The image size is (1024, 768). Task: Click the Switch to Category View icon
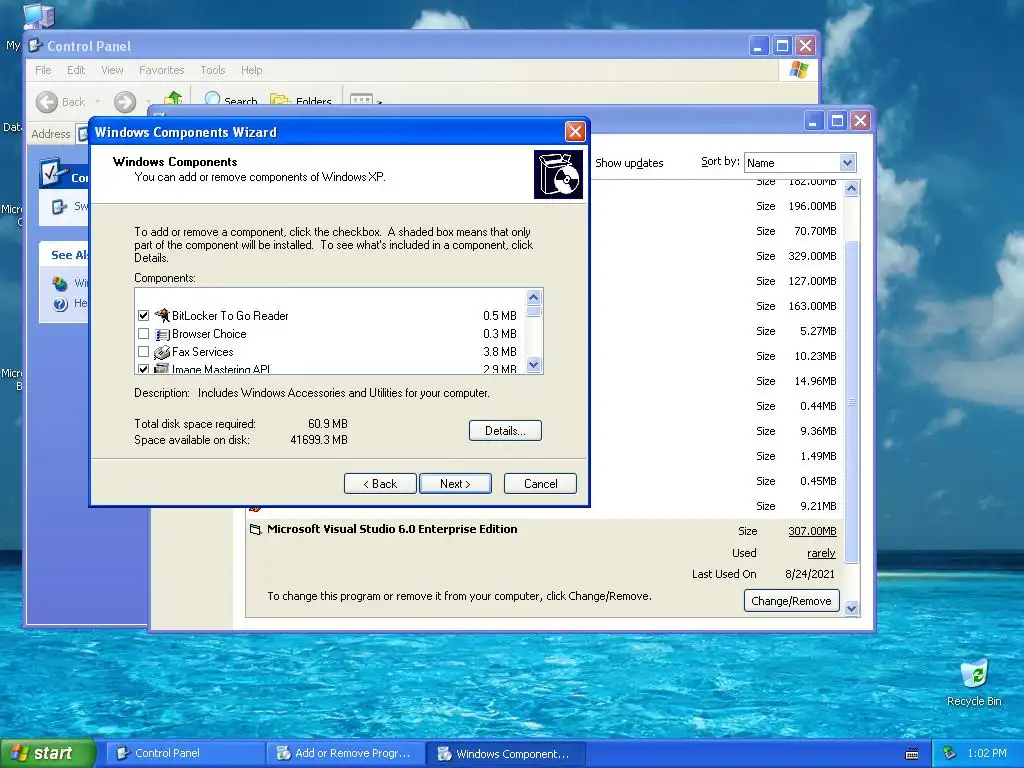[59, 206]
